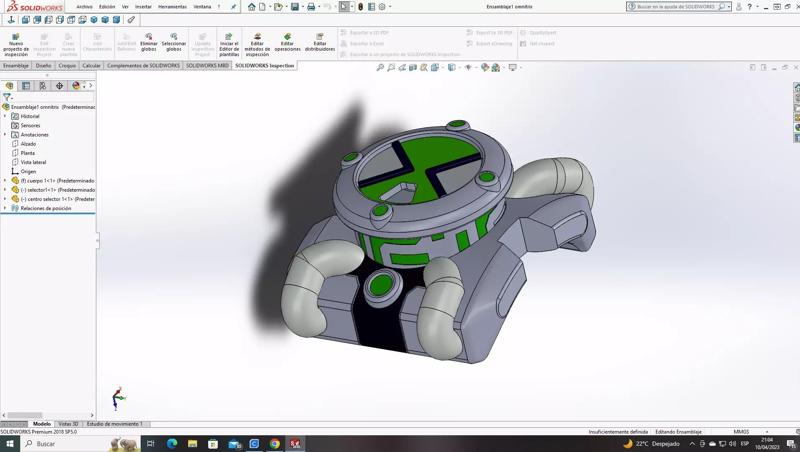
Task: Expand the Historial tree node
Action: tap(5, 116)
